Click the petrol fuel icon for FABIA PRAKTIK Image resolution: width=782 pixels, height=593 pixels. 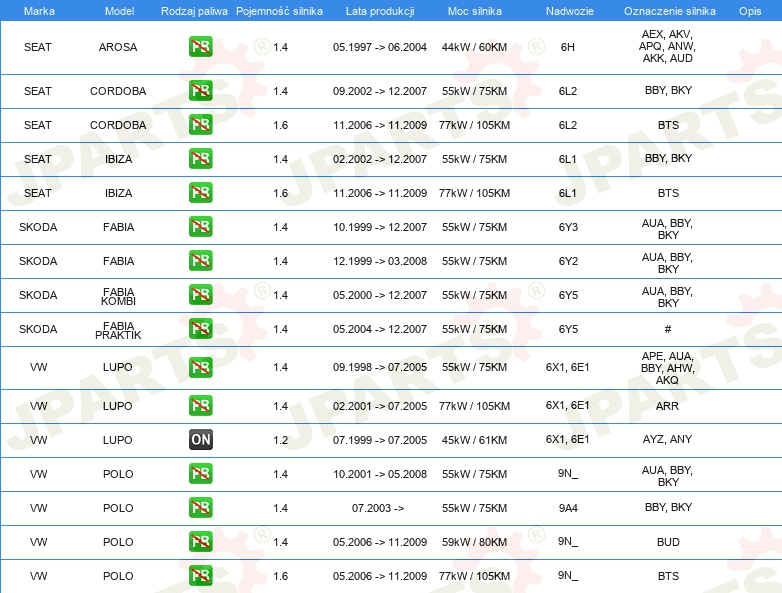[200, 329]
